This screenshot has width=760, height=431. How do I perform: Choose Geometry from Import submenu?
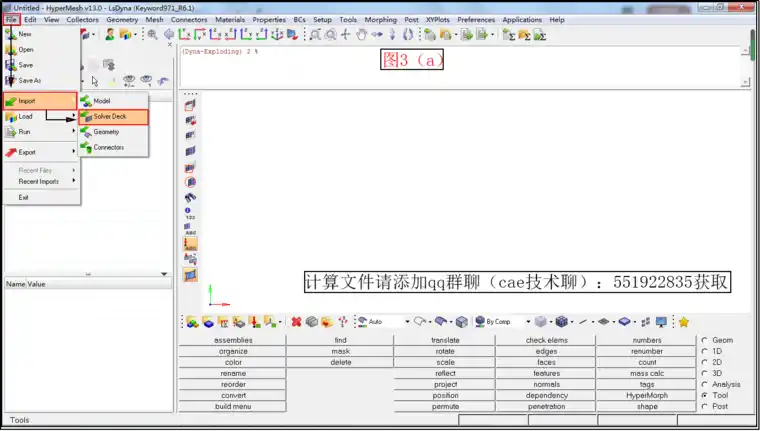113,132
